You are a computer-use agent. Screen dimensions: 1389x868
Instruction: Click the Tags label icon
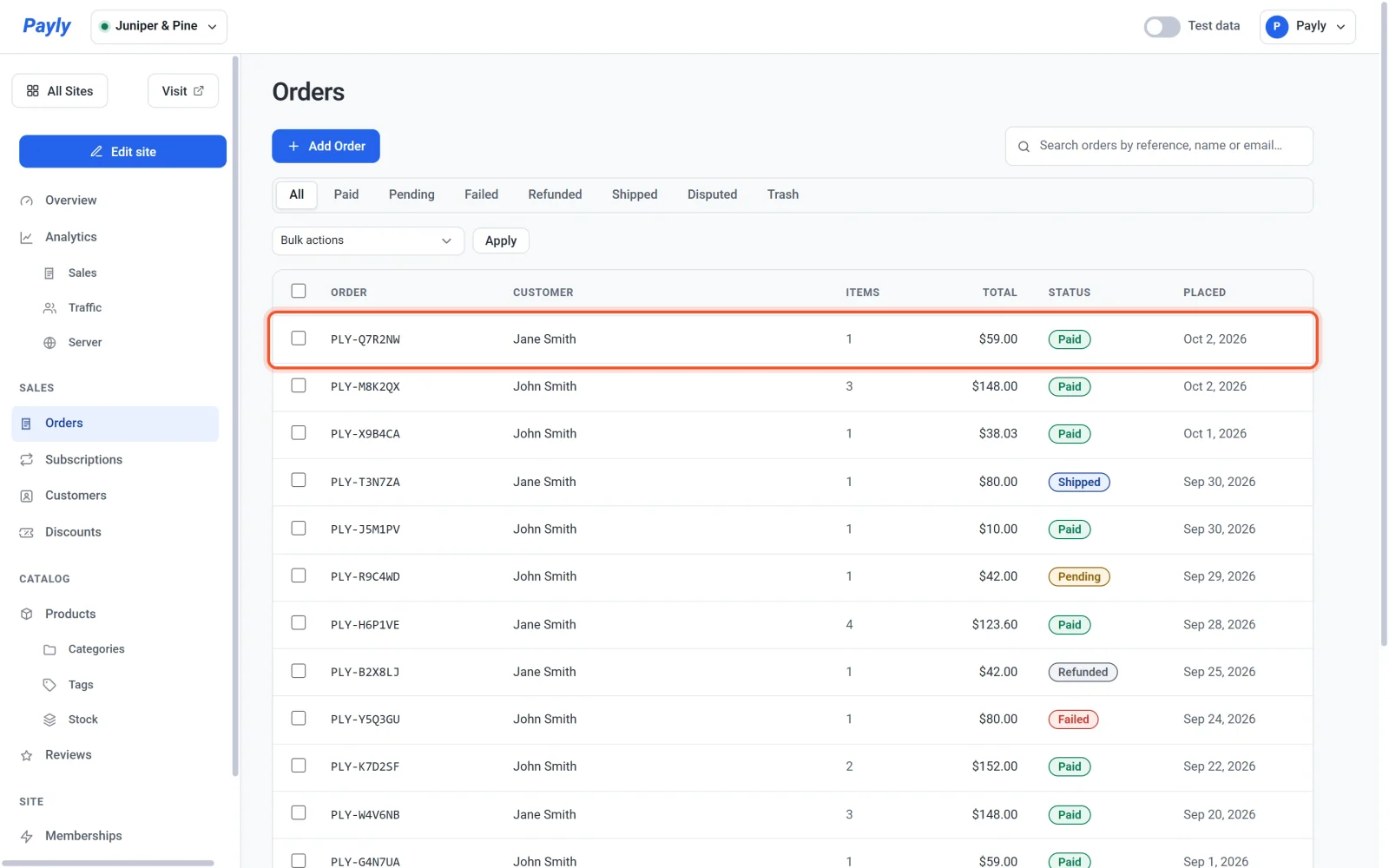pyautogui.click(x=49, y=685)
